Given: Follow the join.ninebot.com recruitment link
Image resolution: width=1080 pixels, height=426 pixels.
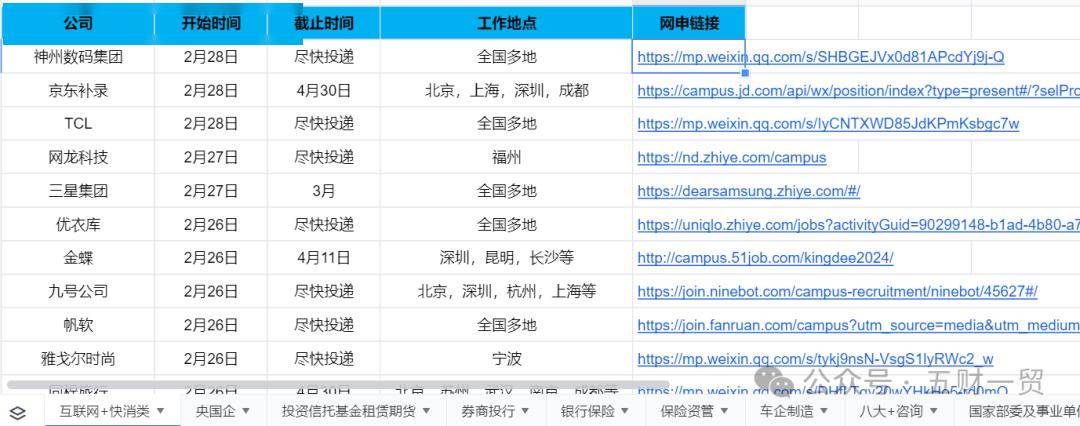Looking at the screenshot, I should [837, 292].
